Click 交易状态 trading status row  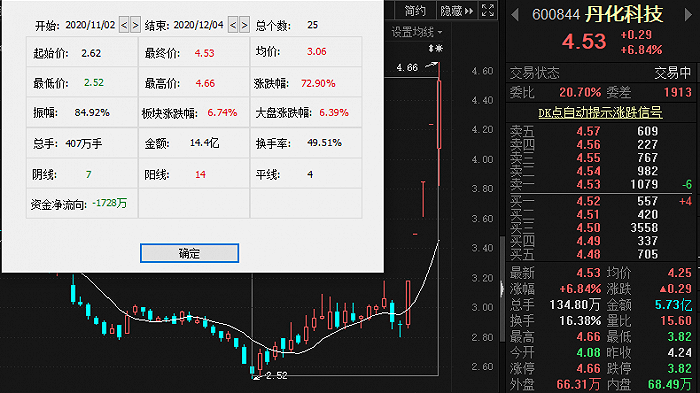[x=600, y=73]
